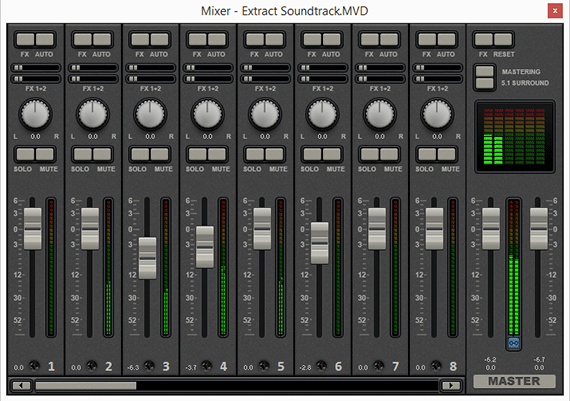The height and width of the screenshot is (401, 570).
Task: Click the pan knob on channel 4
Action: pos(208,114)
